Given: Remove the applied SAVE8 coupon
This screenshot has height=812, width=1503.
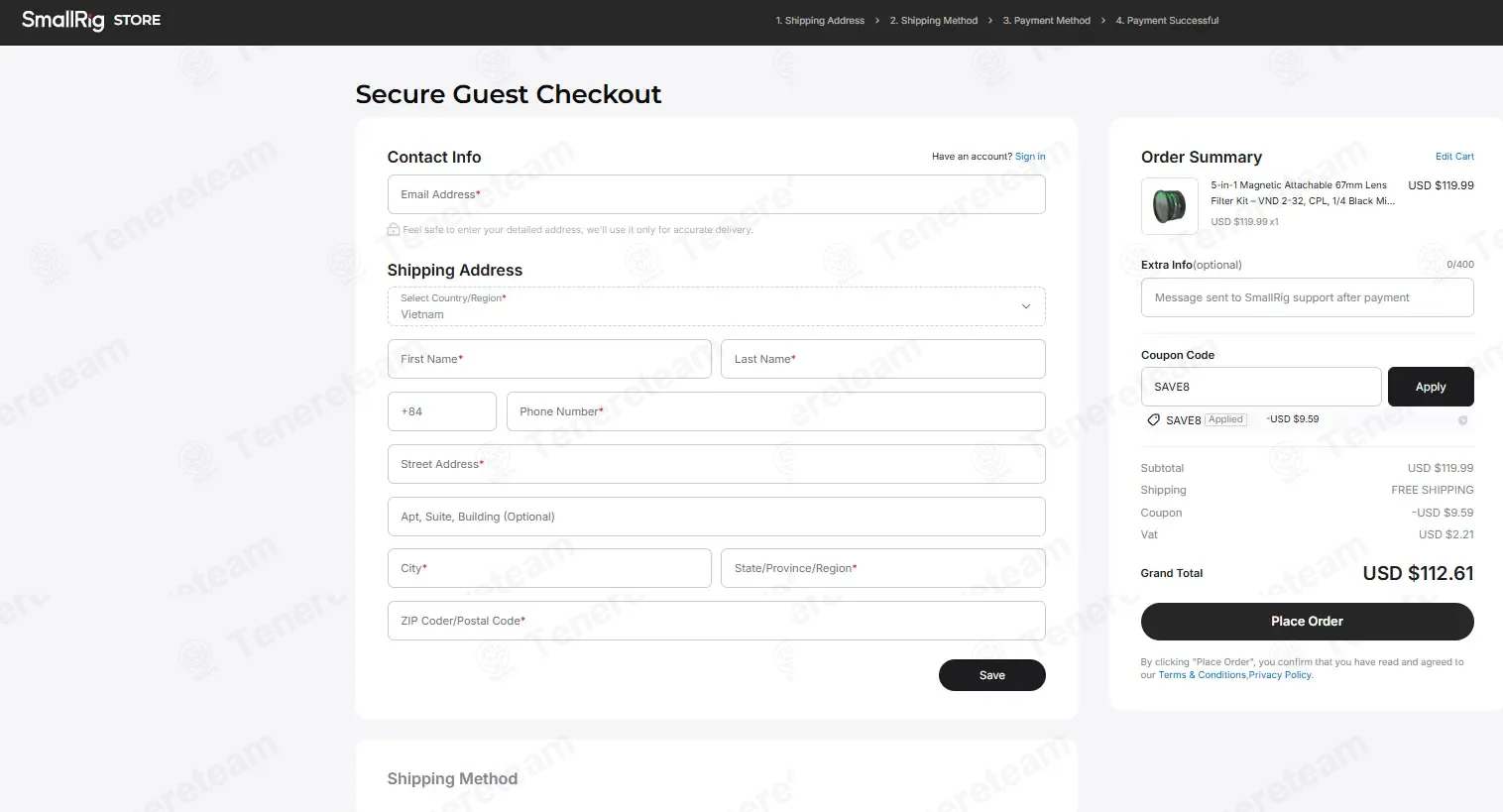Looking at the screenshot, I should 1462,420.
